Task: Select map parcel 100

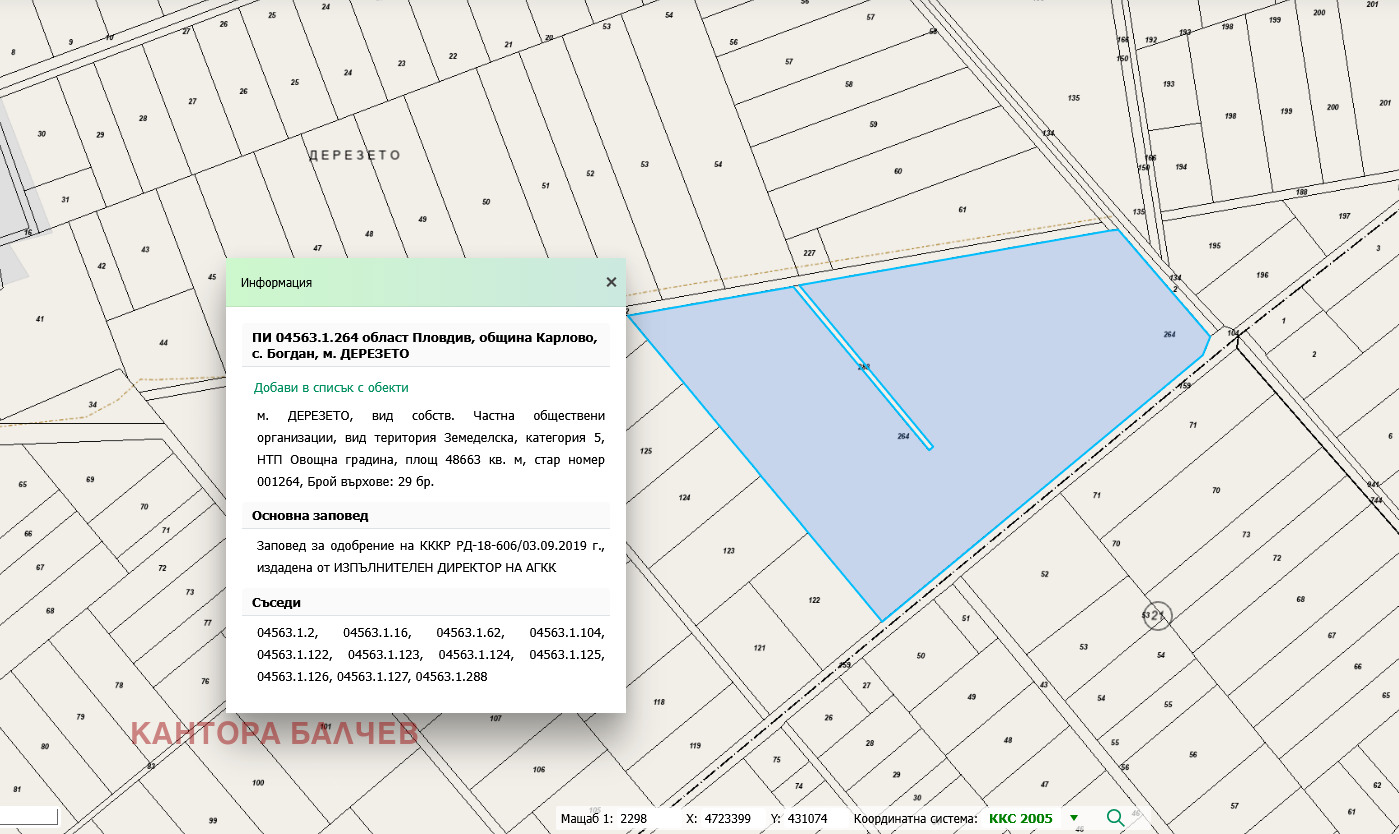Action: click(x=258, y=783)
